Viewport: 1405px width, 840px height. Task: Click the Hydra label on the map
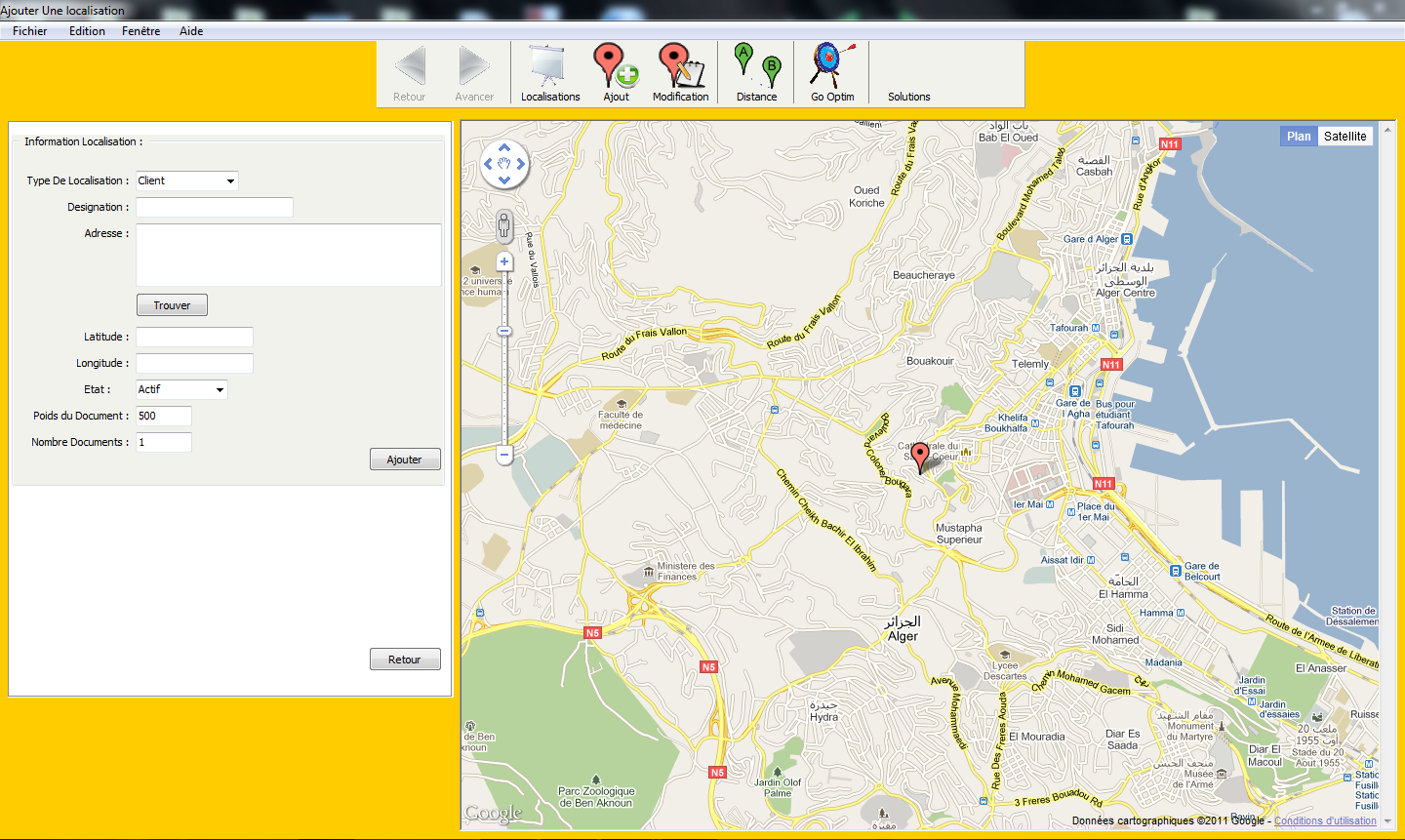point(823,717)
